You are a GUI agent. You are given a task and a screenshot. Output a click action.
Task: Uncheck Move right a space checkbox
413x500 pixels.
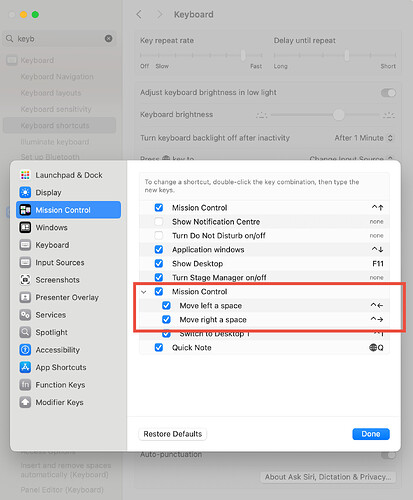tap(166, 319)
